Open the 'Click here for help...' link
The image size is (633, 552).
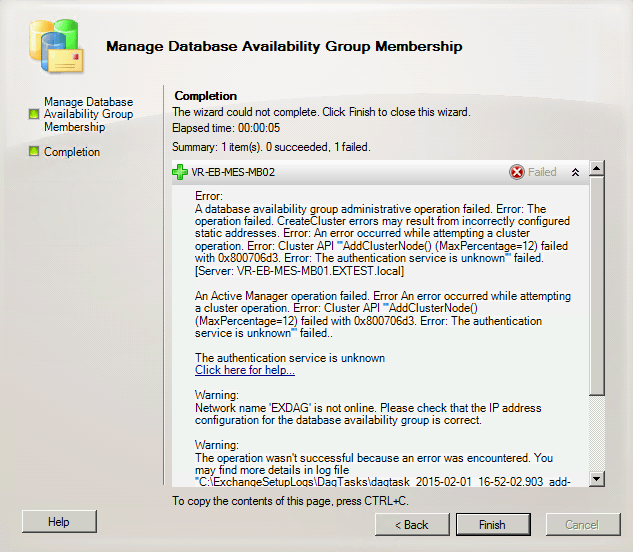point(245,370)
